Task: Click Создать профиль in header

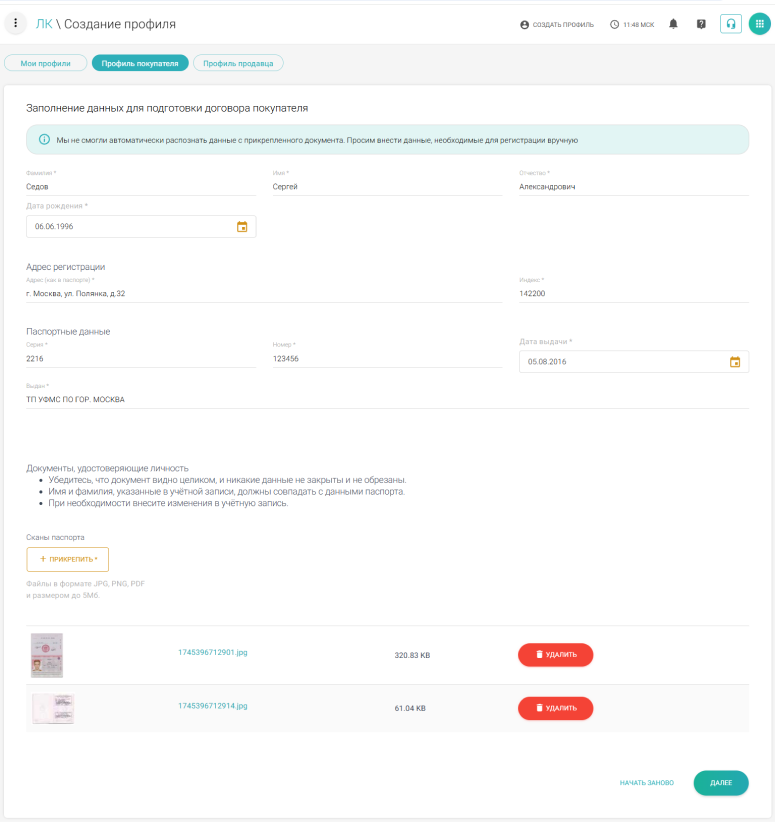Action: [x=557, y=24]
